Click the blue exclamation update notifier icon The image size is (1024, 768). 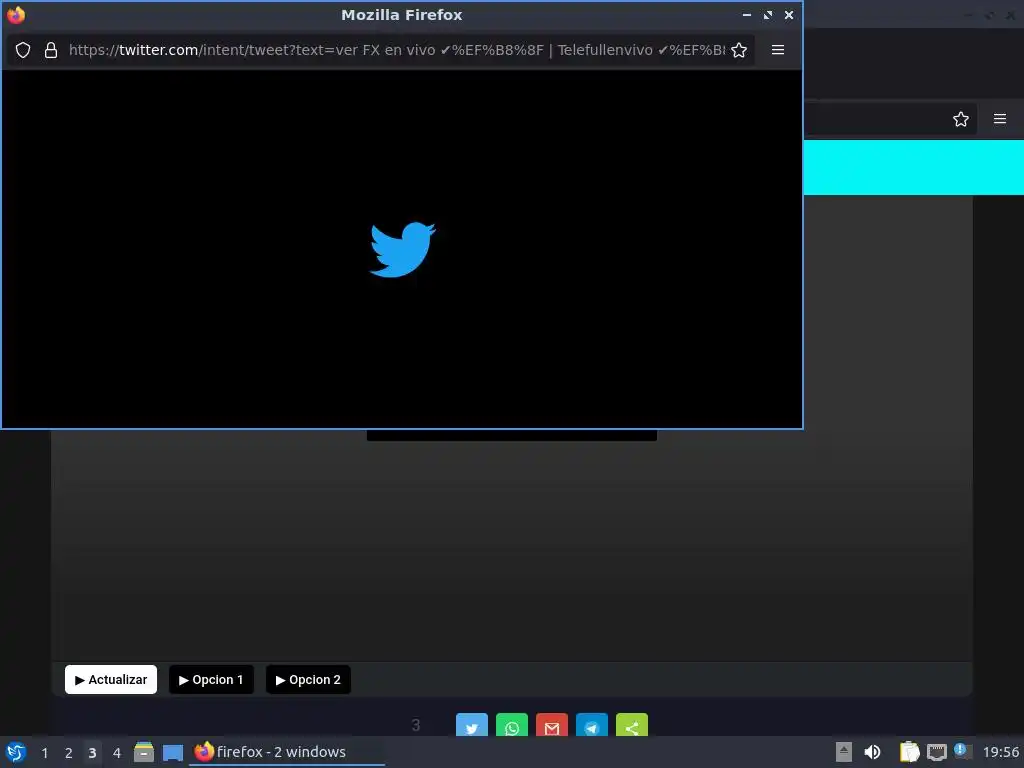[x=962, y=750]
